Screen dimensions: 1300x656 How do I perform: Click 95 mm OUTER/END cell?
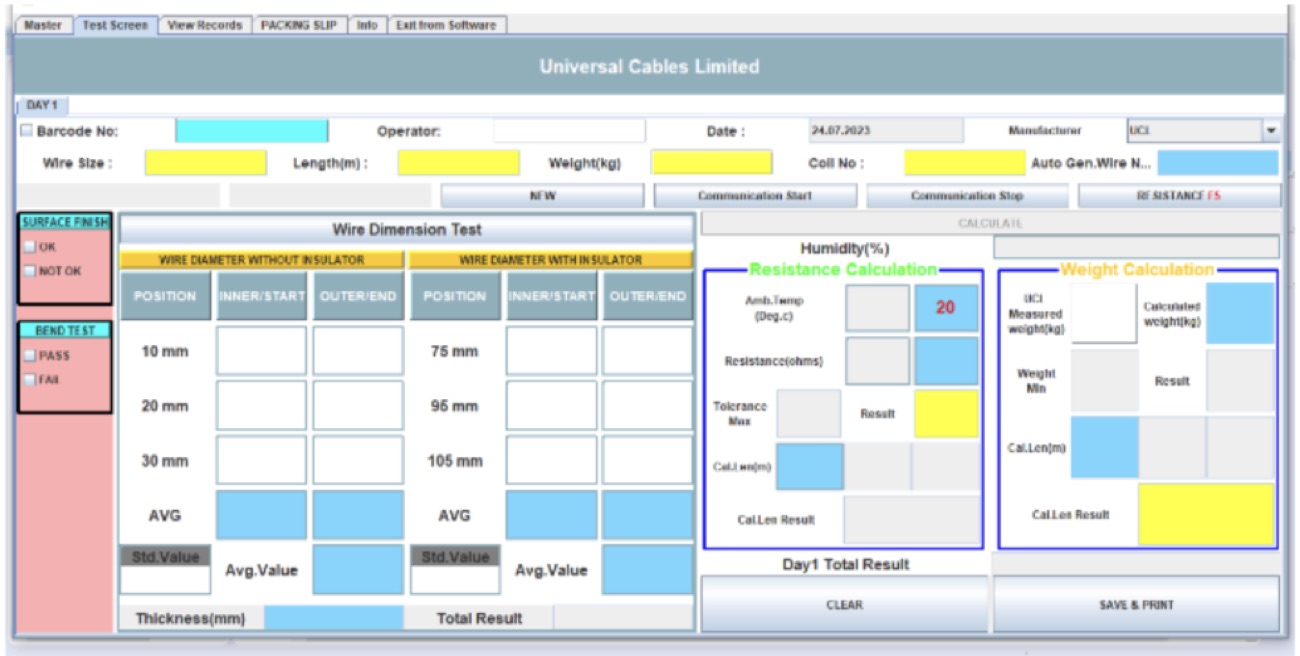click(x=647, y=407)
